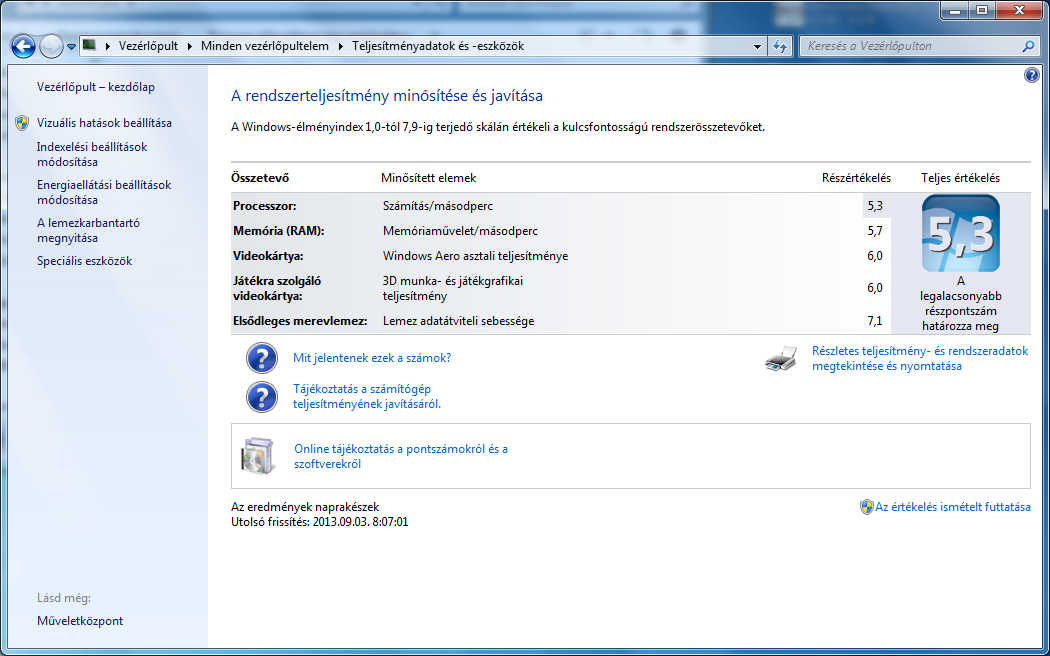Click Memóriaművelet/másodperc description text
The image size is (1050, 656).
pyautogui.click(x=461, y=231)
